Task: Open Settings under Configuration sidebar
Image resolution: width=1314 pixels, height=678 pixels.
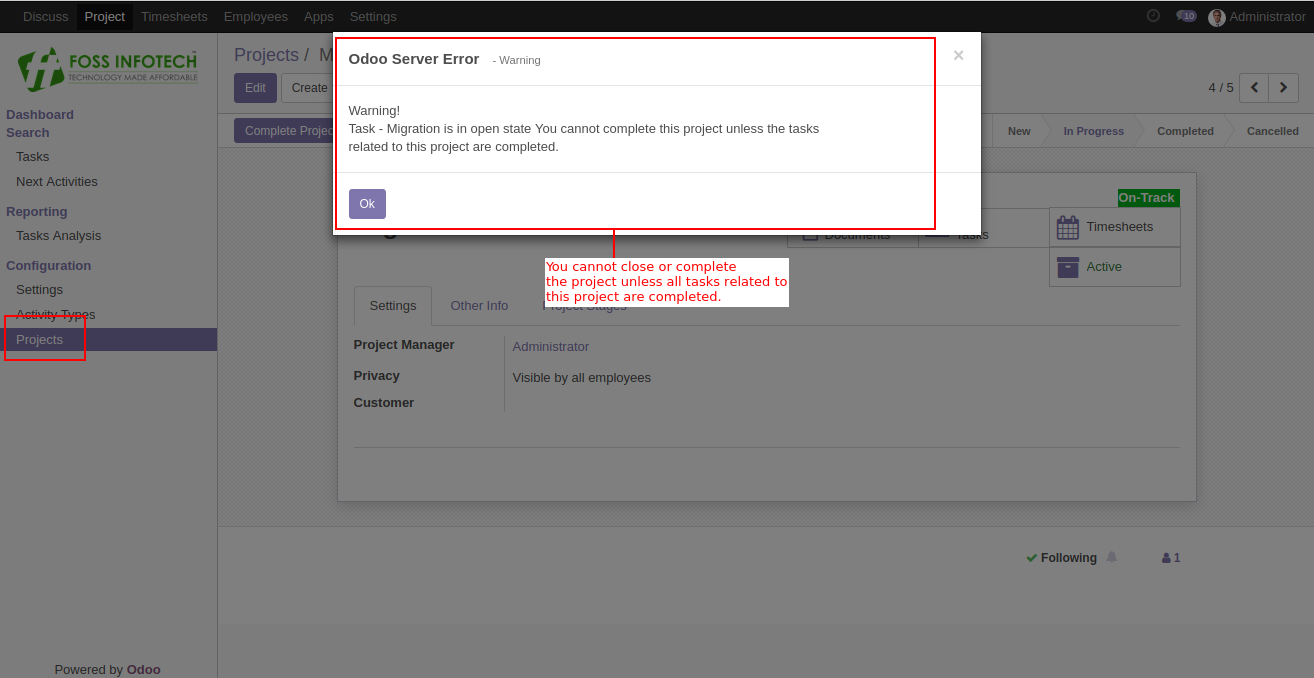Action: 39,290
